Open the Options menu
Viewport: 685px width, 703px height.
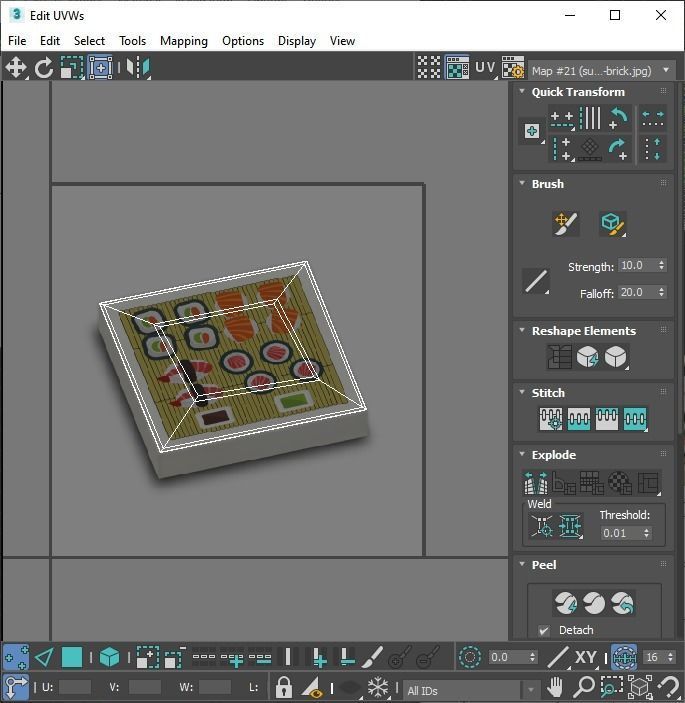243,41
